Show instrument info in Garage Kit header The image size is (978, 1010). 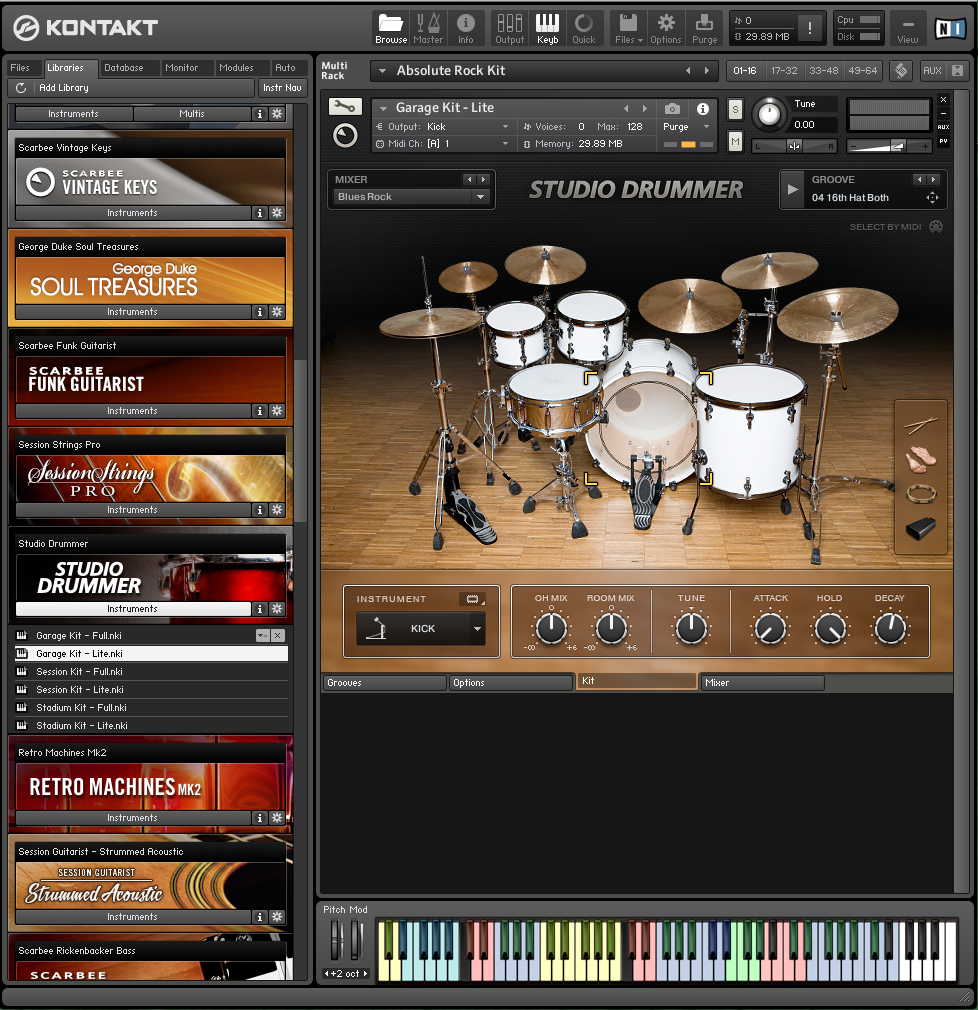[703, 109]
